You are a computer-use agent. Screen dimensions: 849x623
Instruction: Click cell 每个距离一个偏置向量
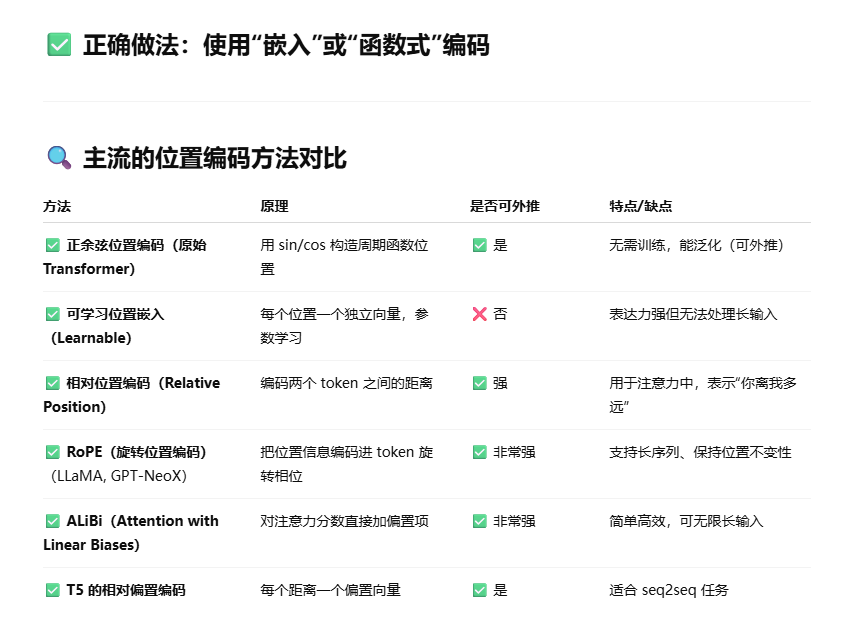[331, 590]
